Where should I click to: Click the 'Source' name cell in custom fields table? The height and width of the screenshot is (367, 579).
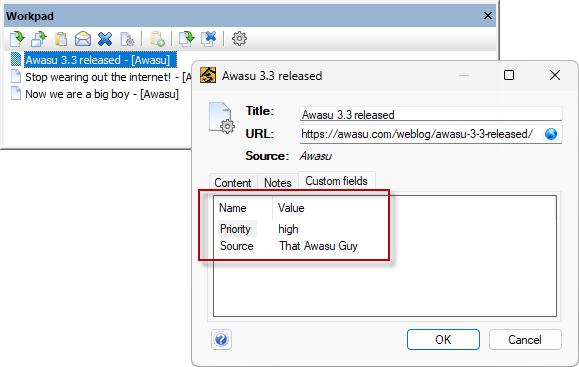point(237,246)
